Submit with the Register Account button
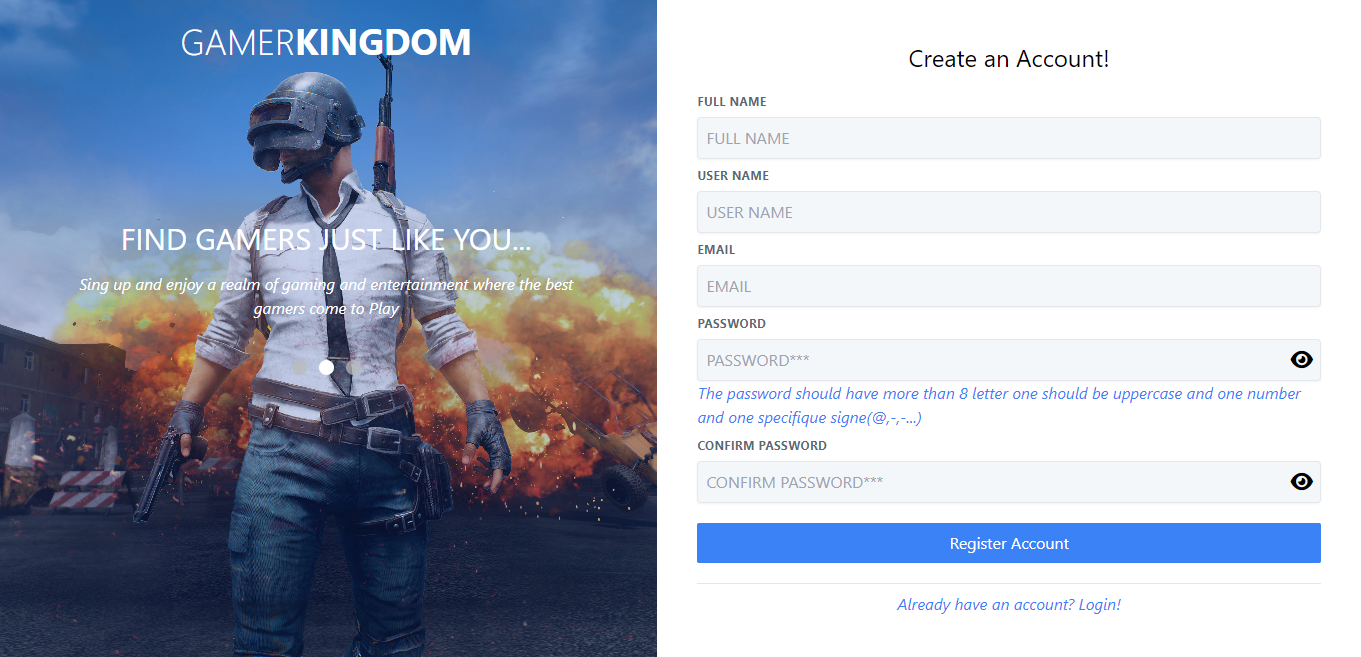The image size is (1361, 657). click(1009, 543)
